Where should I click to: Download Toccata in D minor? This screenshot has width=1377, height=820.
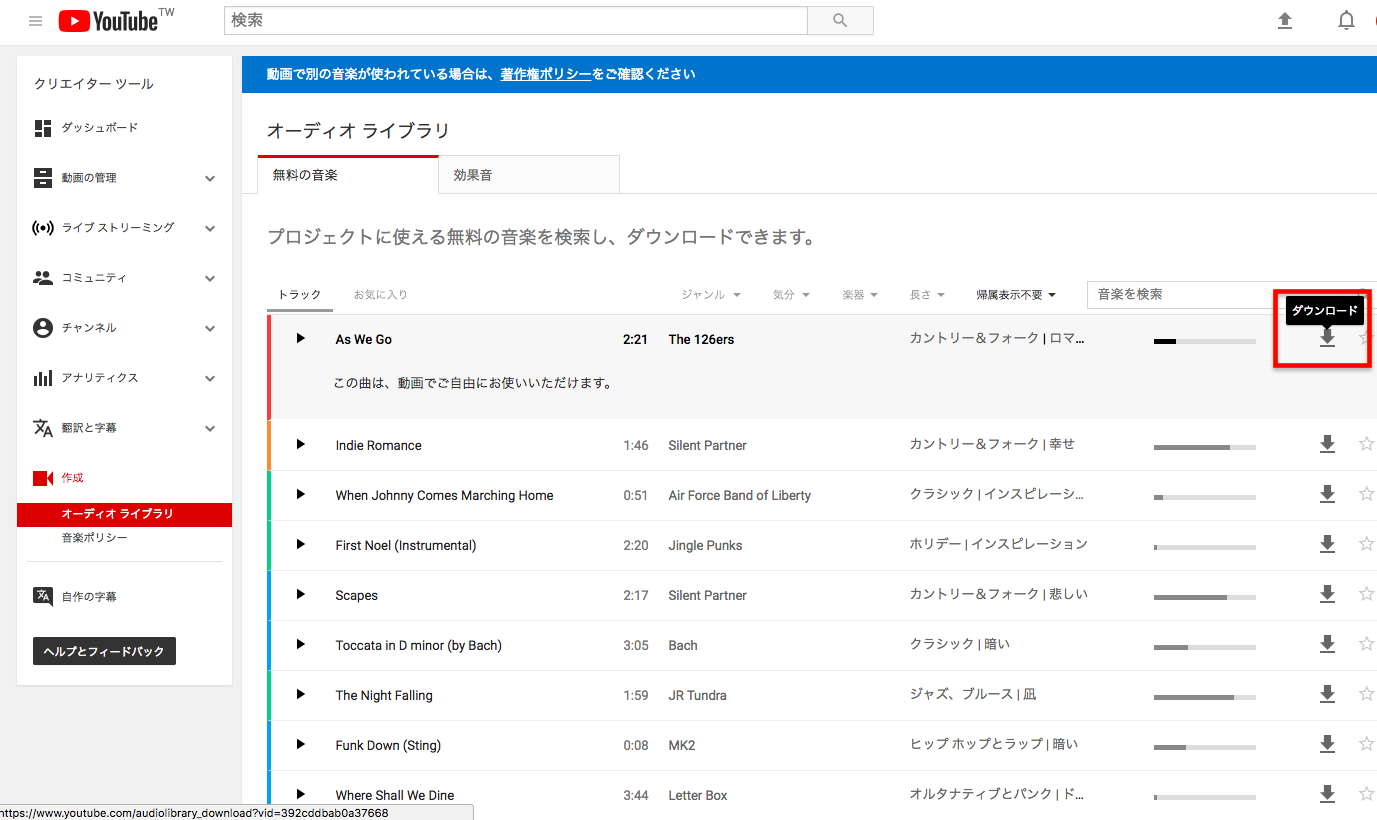point(1327,644)
